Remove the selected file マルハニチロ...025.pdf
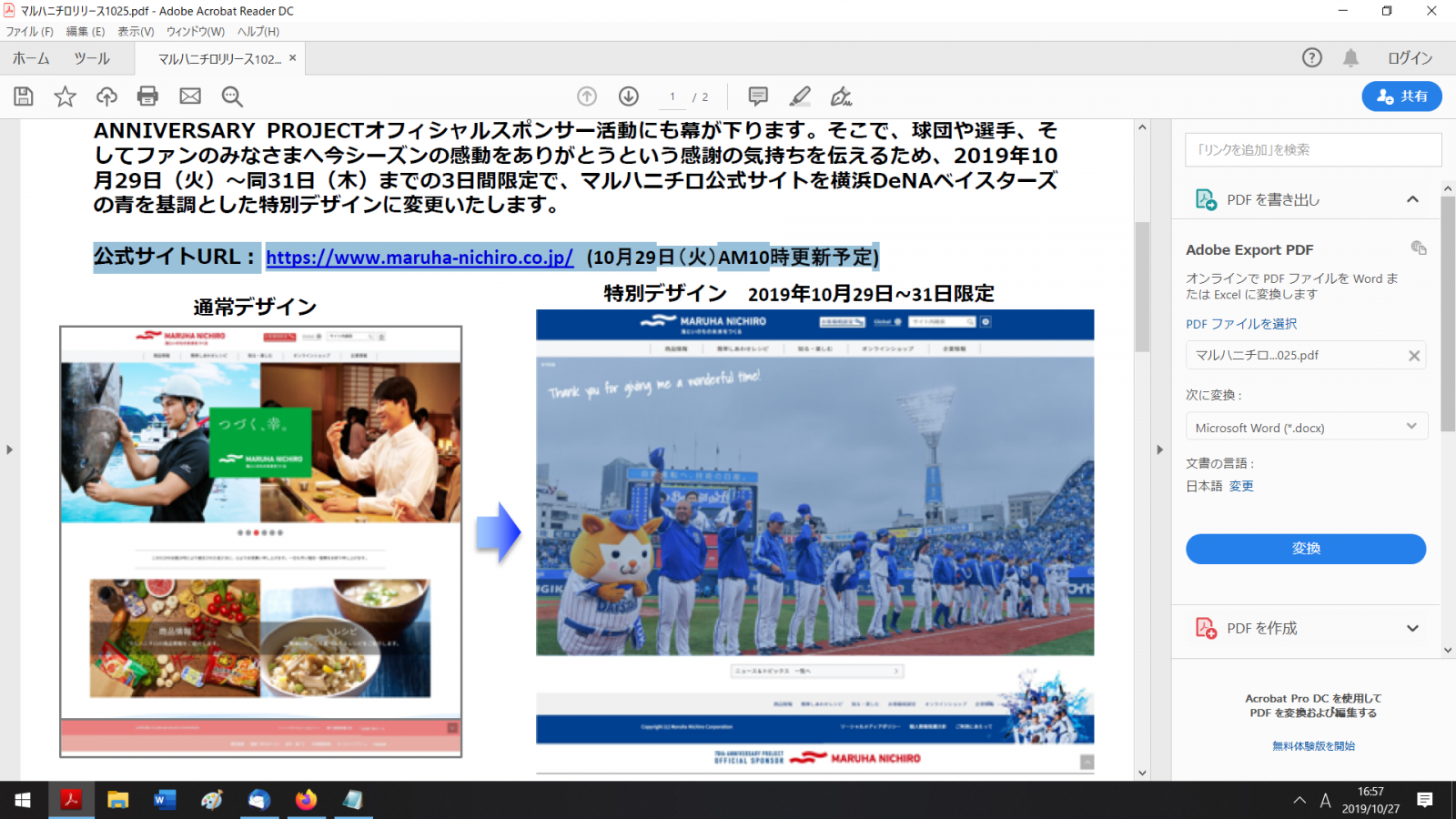 1414,356
